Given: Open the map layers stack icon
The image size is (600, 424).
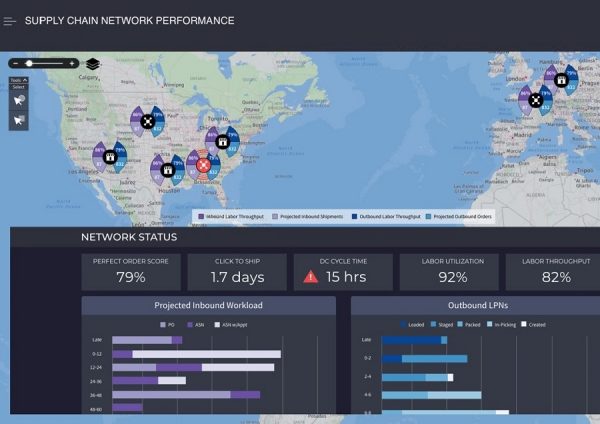Looking at the screenshot, I should coord(93,64).
